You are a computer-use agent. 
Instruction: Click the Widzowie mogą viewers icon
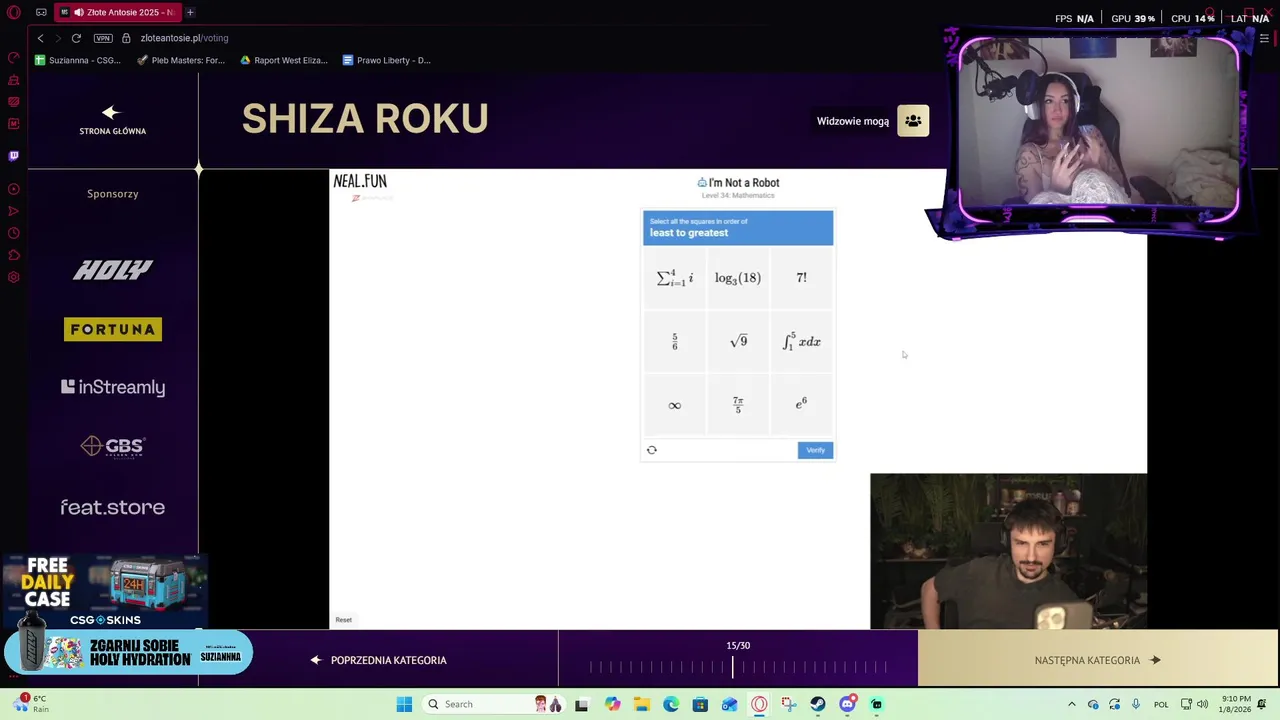pos(913,121)
